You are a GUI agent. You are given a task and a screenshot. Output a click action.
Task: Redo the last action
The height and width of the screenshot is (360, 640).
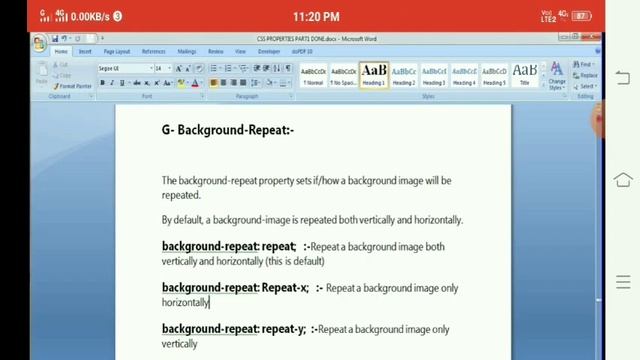pos(77,39)
